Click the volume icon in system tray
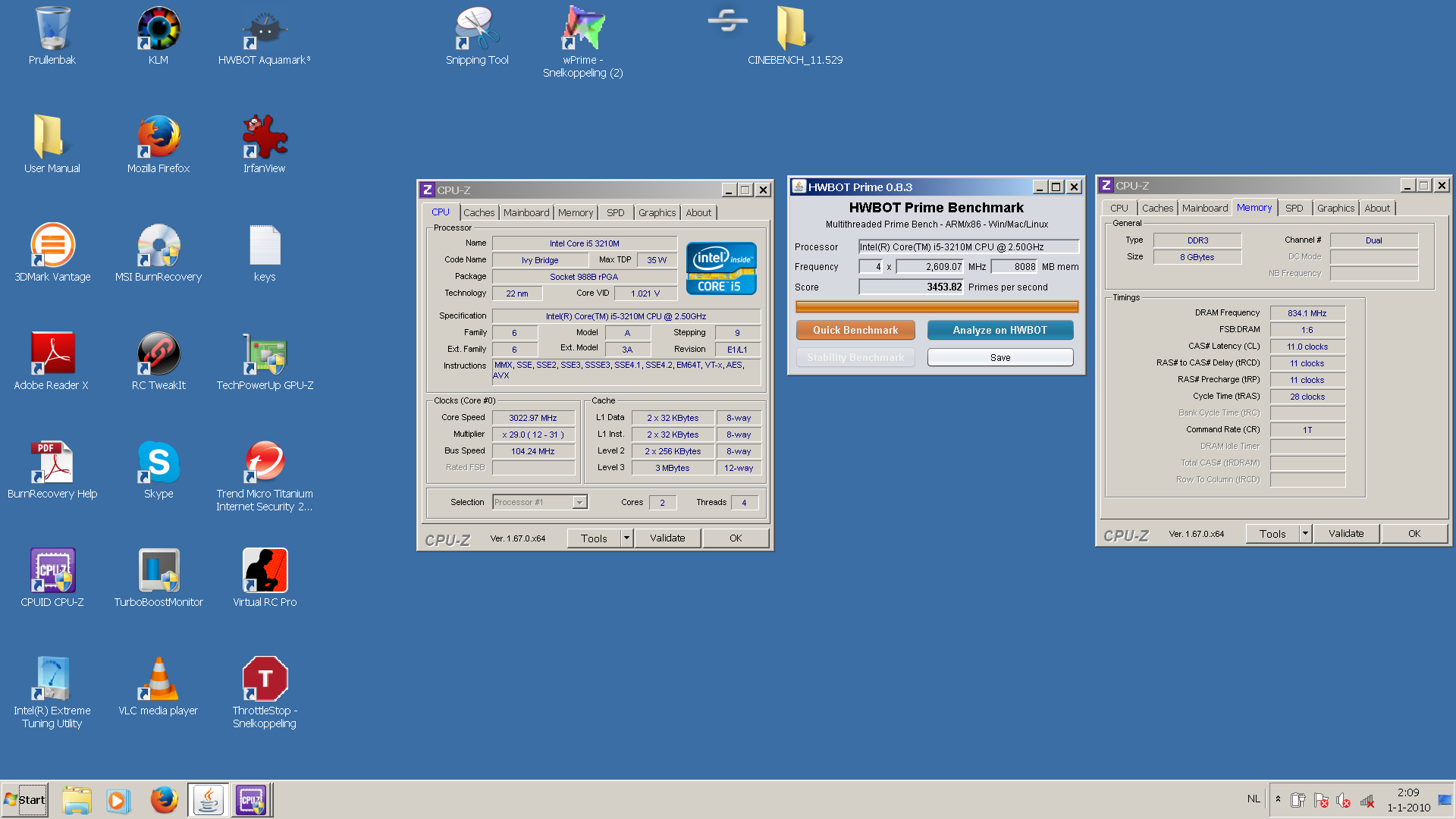 pos(1343,800)
